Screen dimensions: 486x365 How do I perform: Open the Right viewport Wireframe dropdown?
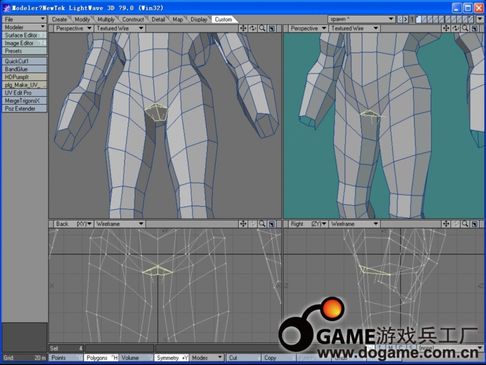(355, 224)
